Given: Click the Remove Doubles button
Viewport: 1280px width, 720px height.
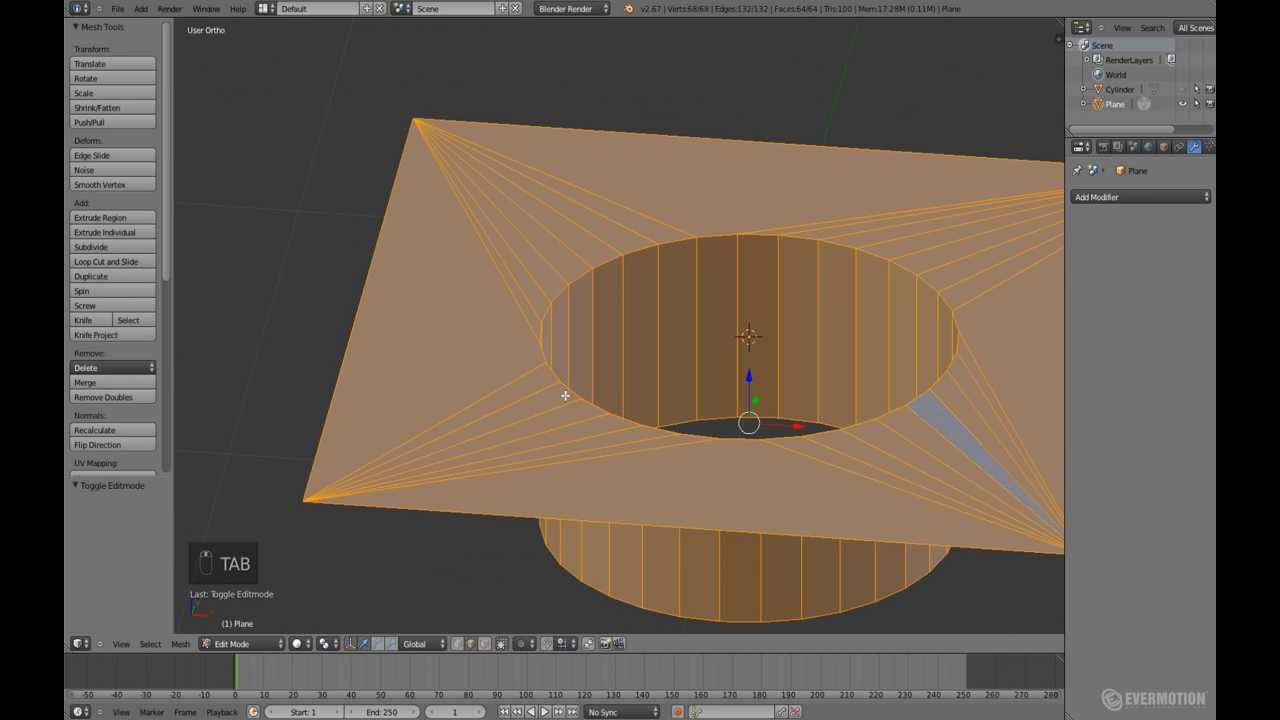Looking at the screenshot, I should pos(113,397).
